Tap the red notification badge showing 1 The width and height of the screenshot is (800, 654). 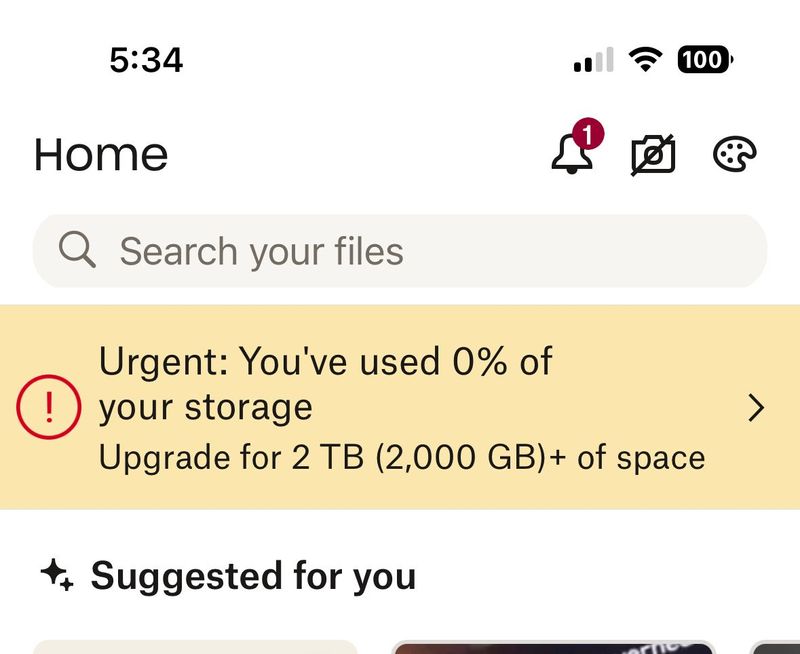tap(589, 133)
